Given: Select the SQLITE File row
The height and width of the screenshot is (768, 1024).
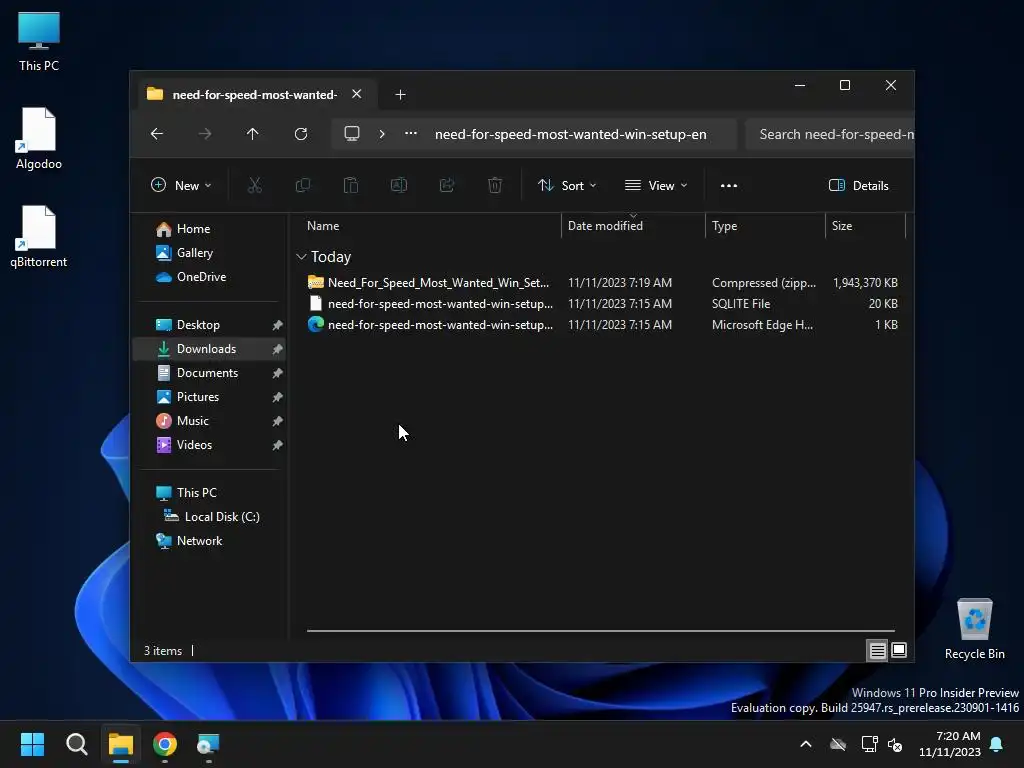Looking at the screenshot, I should (x=602, y=304).
